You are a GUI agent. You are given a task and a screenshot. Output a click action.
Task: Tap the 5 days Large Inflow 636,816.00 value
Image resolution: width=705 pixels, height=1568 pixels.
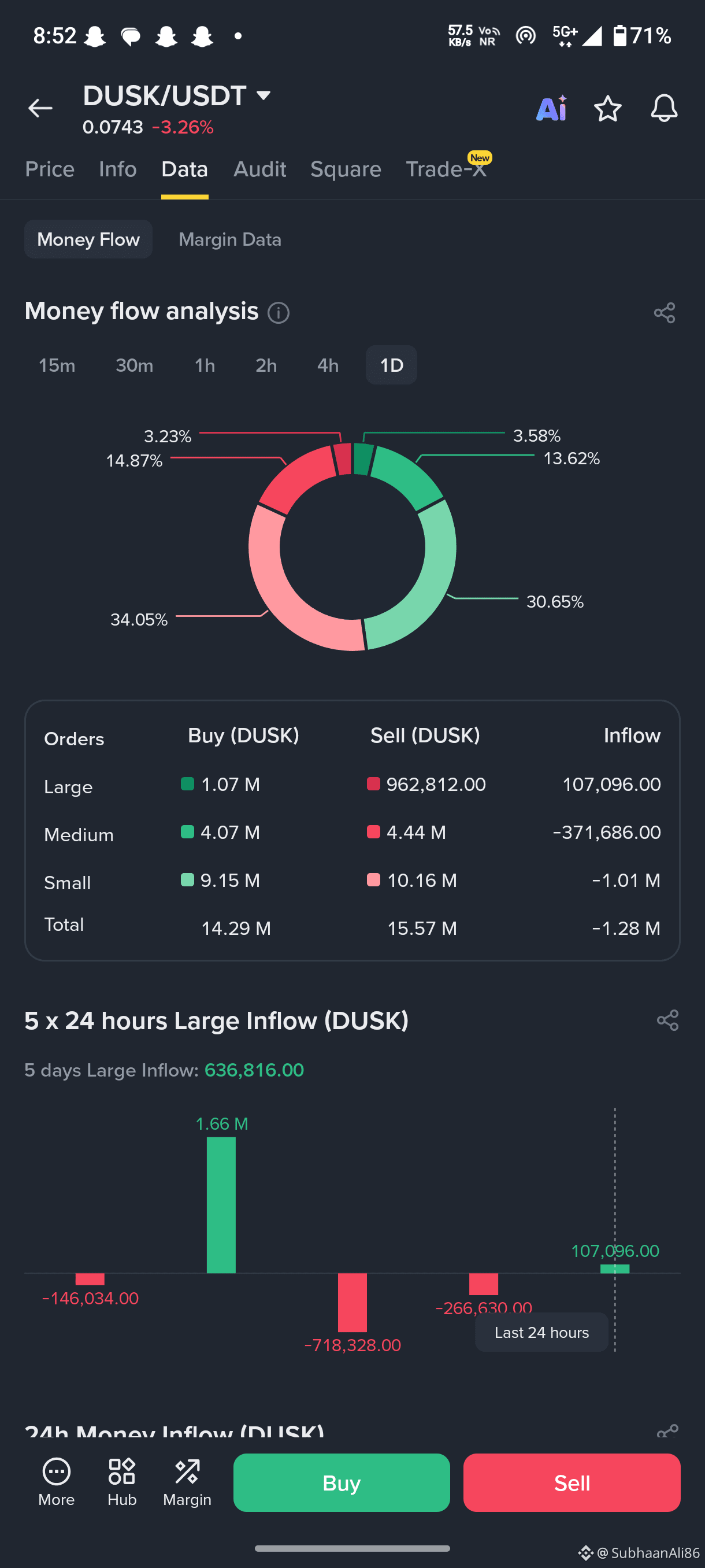click(x=254, y=1070)
